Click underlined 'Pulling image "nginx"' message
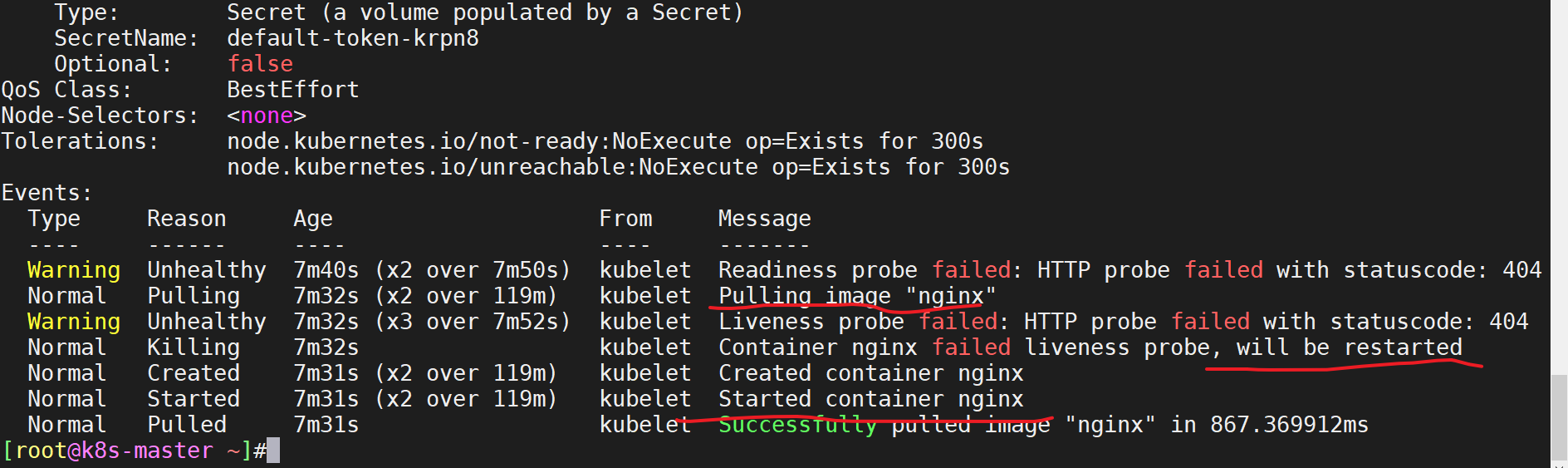This screenshot has height=468, width=1568. pos(857,296)
